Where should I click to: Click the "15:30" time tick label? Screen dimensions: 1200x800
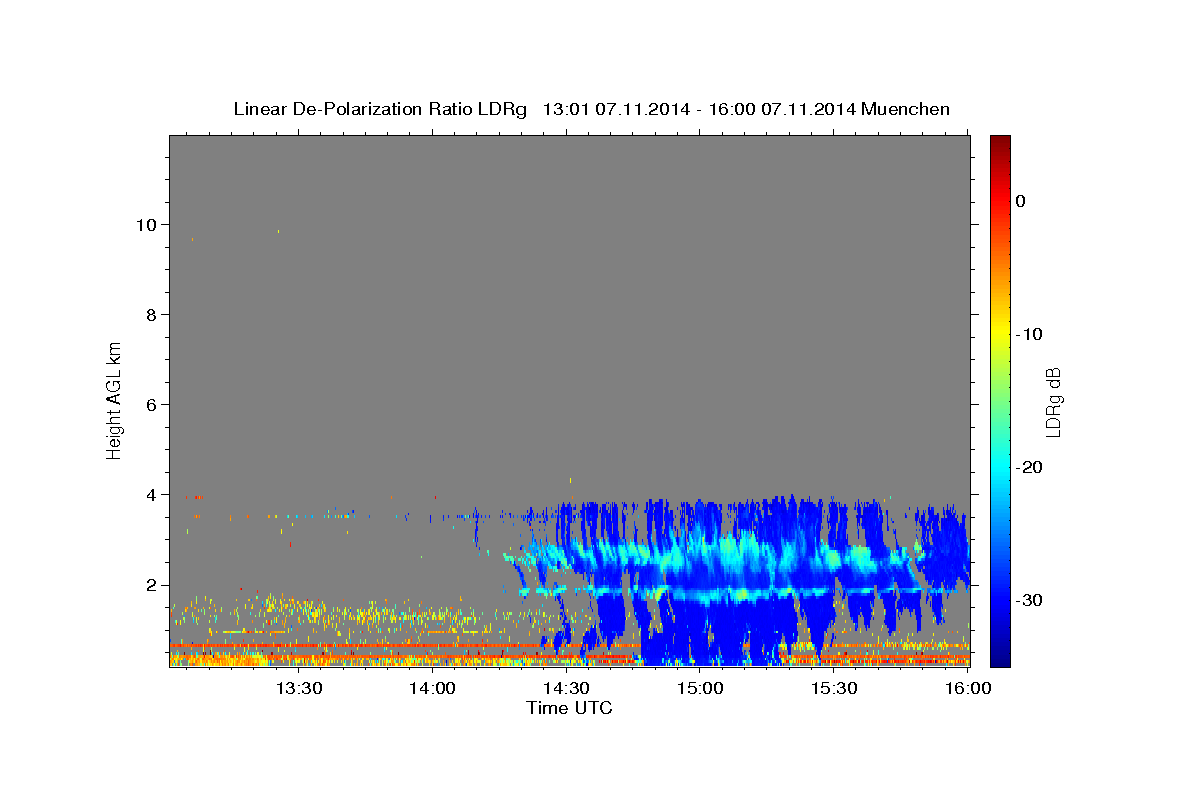(x=834, y=688)
